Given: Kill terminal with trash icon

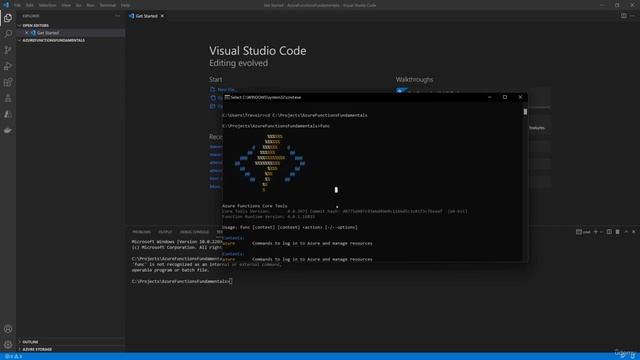Looking at the screenshot, I should pyautogui.click(x=618, y=232).
